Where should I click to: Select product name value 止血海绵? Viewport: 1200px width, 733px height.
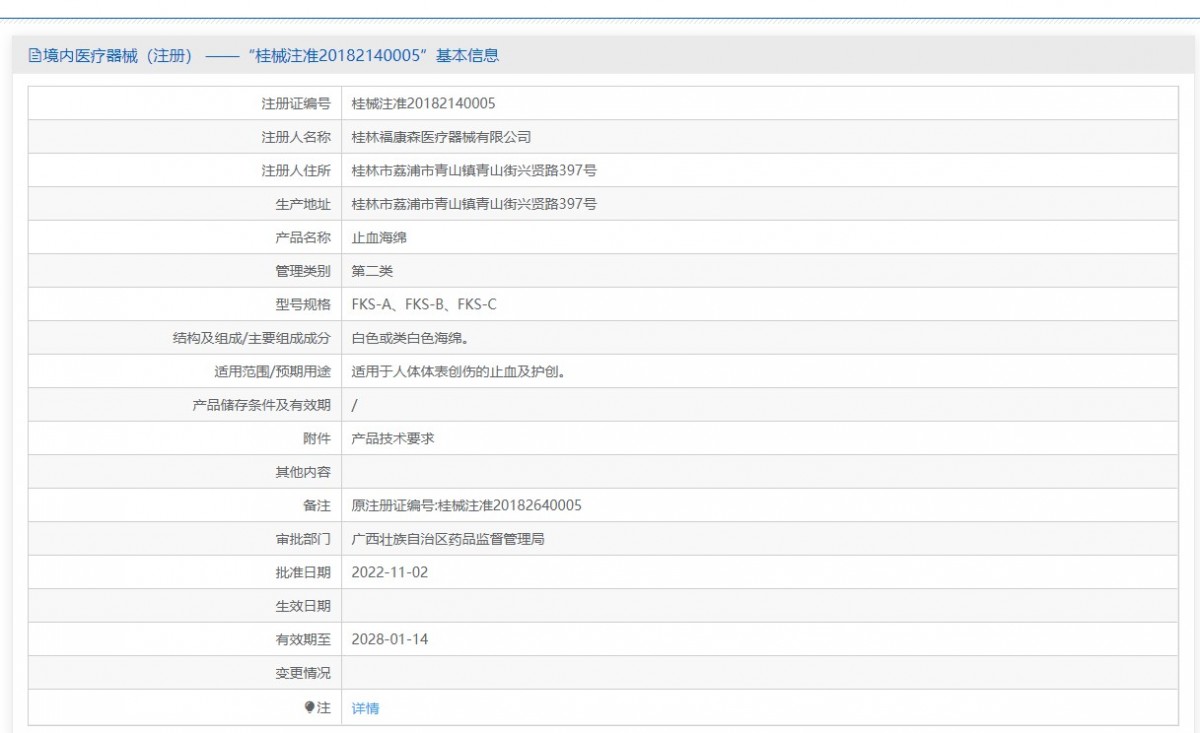point(380,238)
